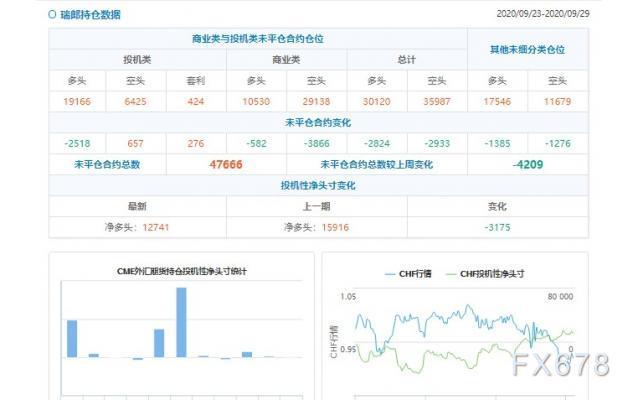Select the speculative long value 19166

click(x=77, y=102)
